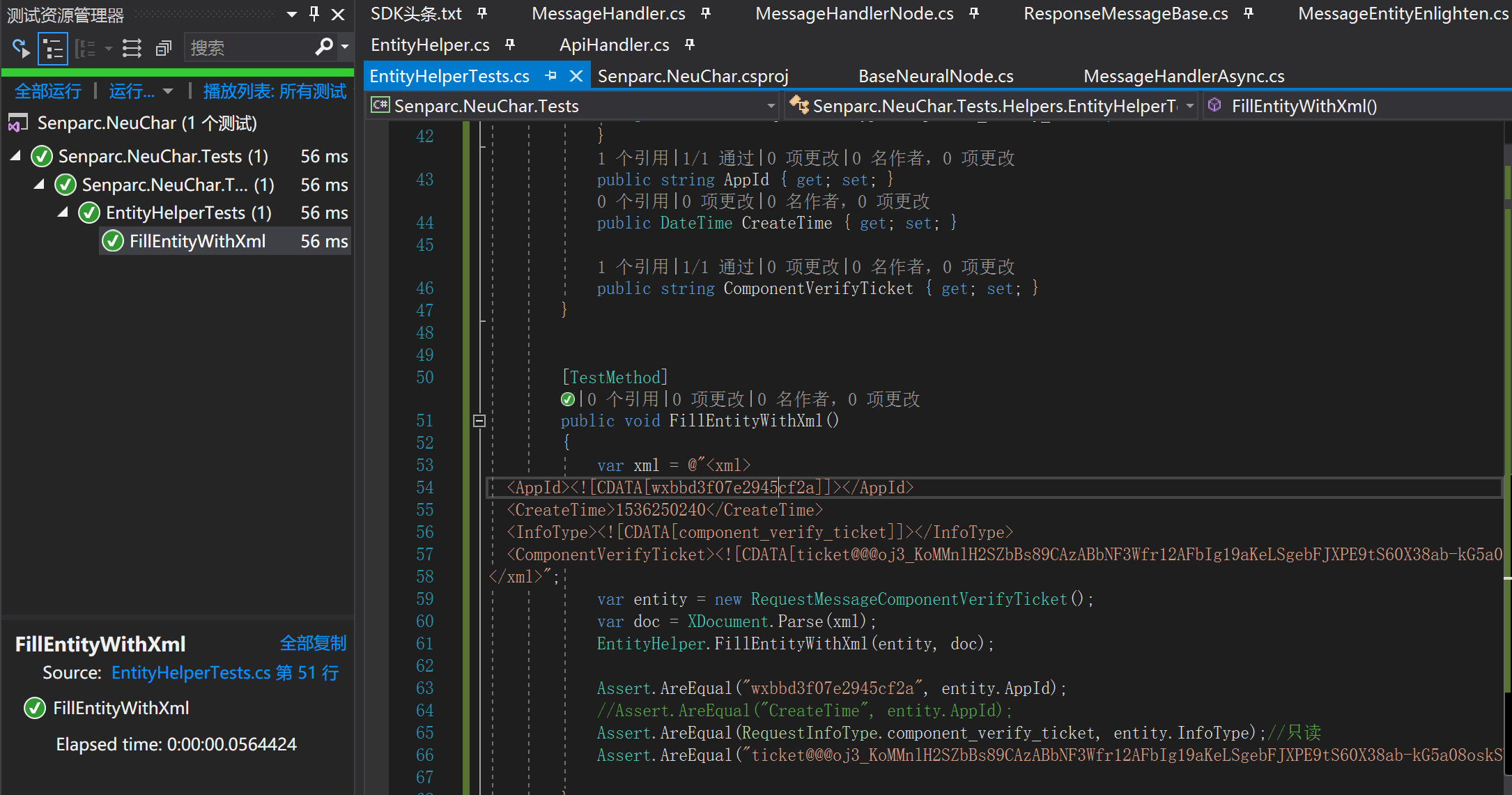Click the magnifier search icon in Test Explorer
This screenshot has width=1512, height=795.
click(324, 47)
